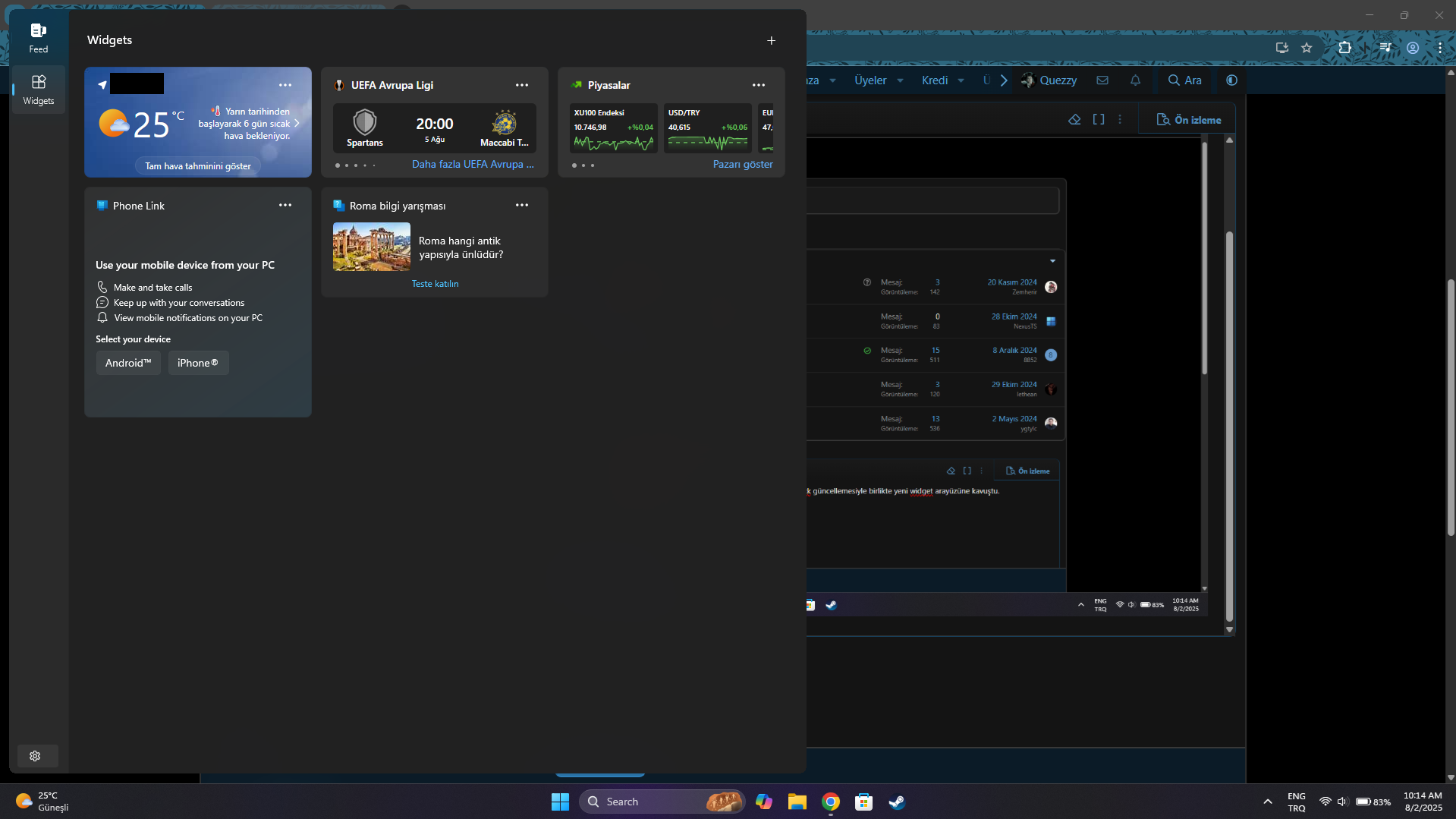Image resolution: width=1456 pixels, height=819 pixels.
Task: Open the Wi-Fi network tray icon
Action: (1325, 802)
